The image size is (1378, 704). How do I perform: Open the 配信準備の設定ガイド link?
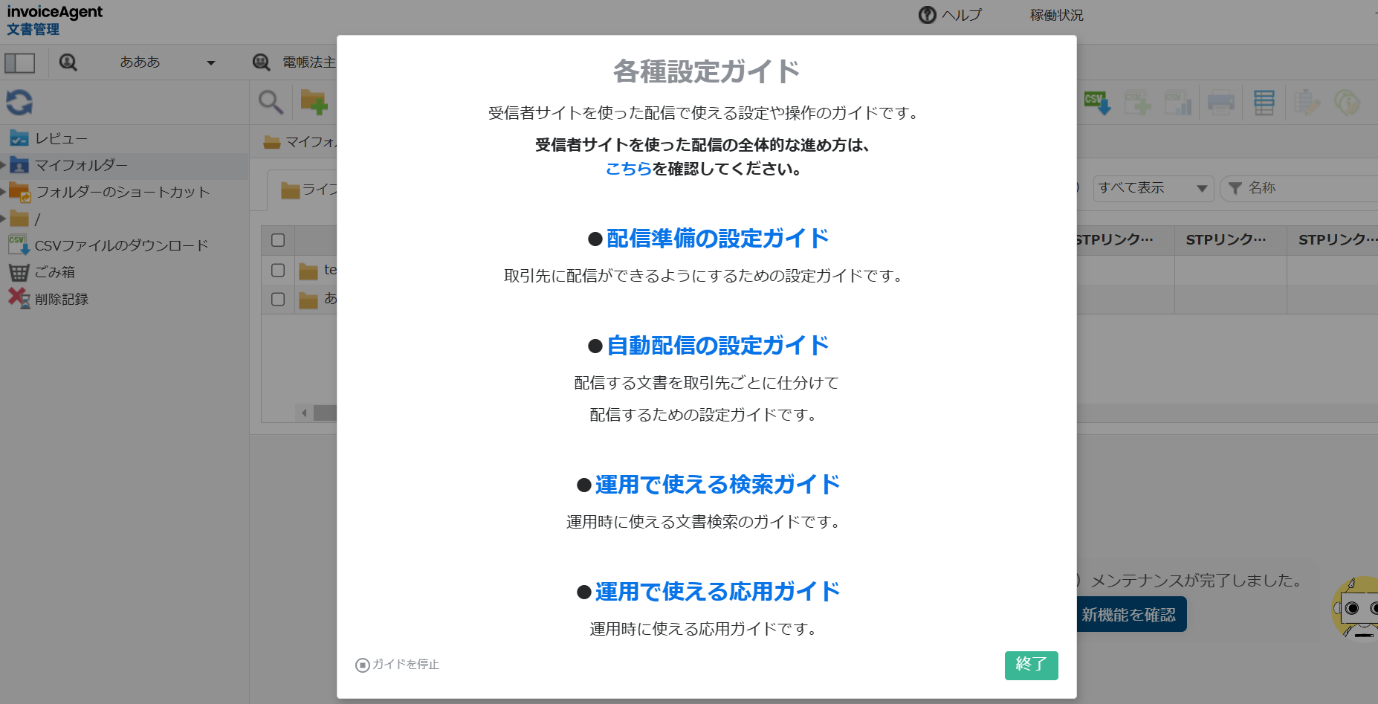(x=717, y=238)
